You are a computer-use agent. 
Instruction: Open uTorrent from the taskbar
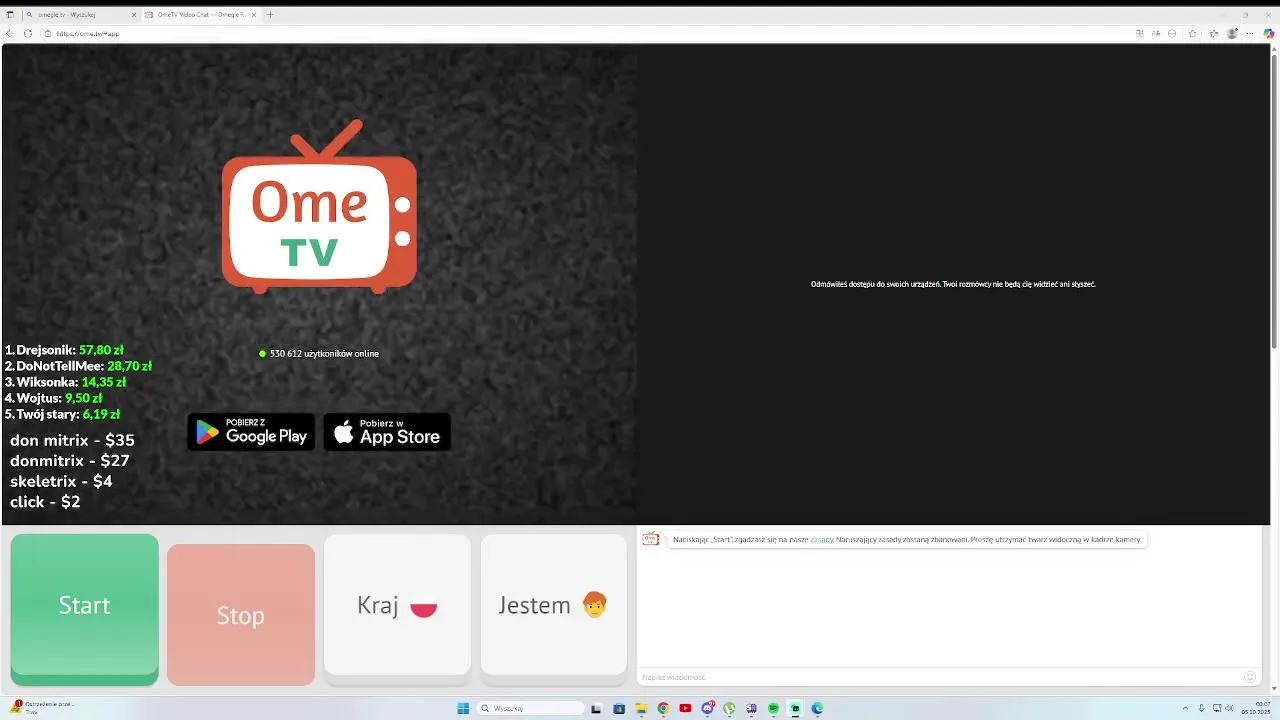click(x=729, y=708)
